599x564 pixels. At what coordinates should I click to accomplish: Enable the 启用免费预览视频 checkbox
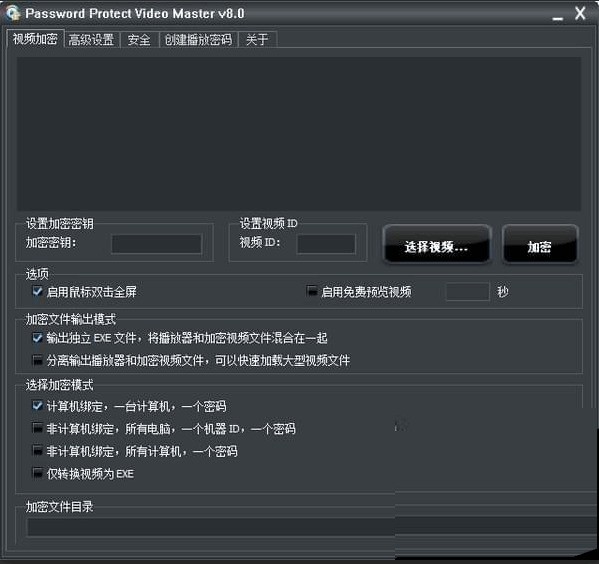[x=312, y=292]
